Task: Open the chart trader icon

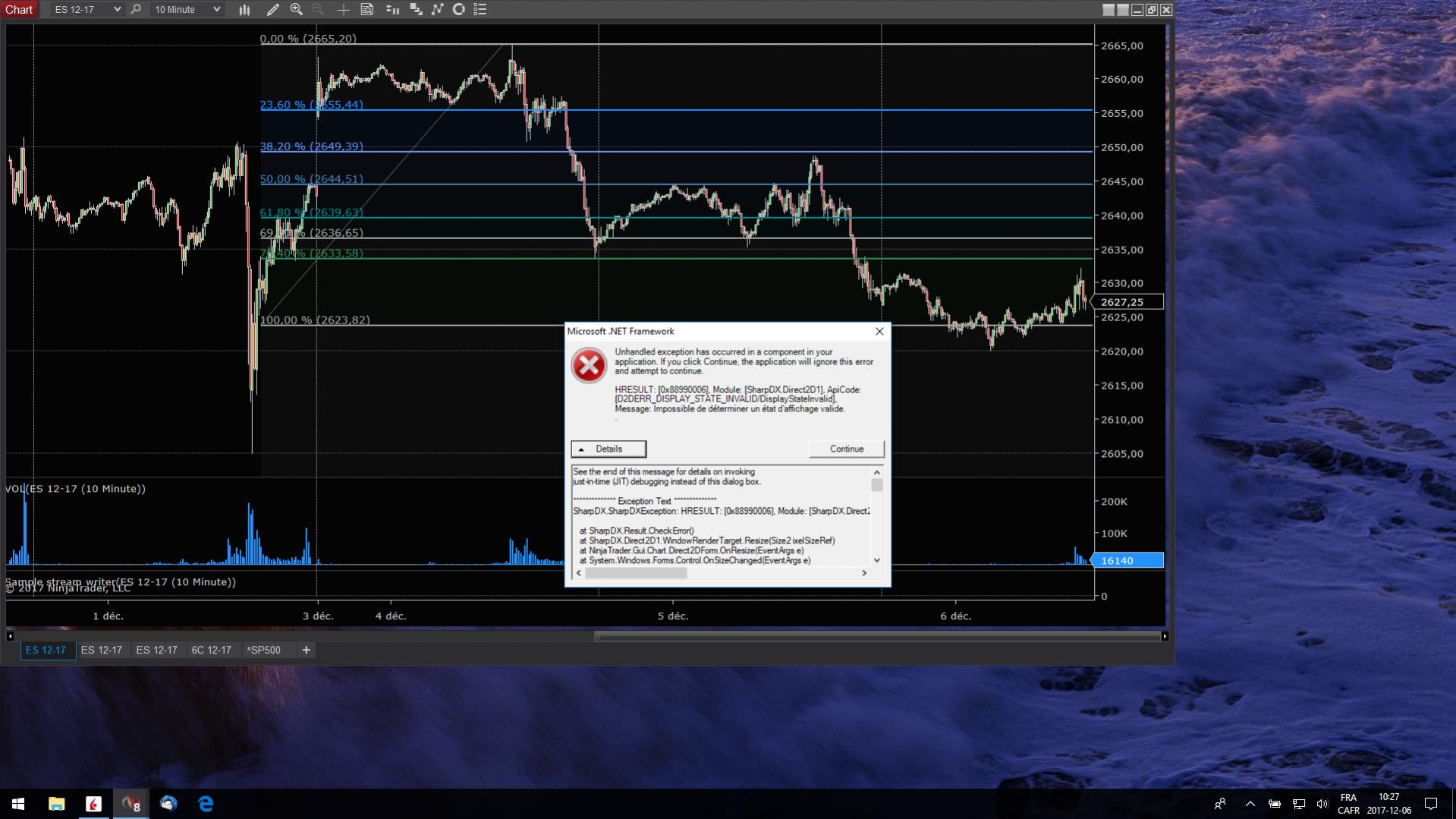Action: 392,9
